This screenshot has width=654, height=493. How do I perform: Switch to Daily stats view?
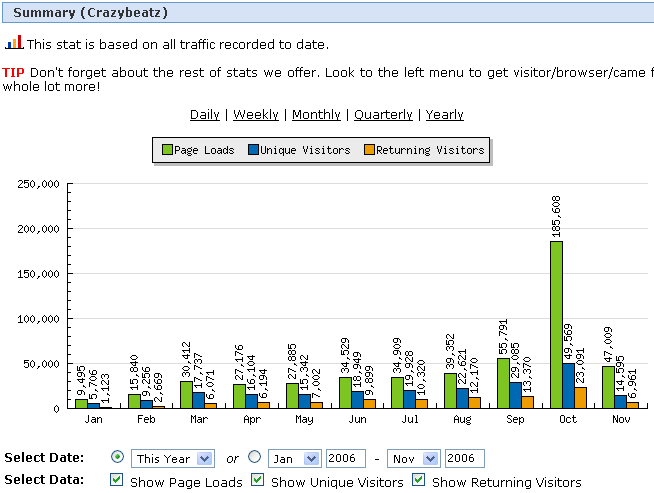click(x=204, y=115)
